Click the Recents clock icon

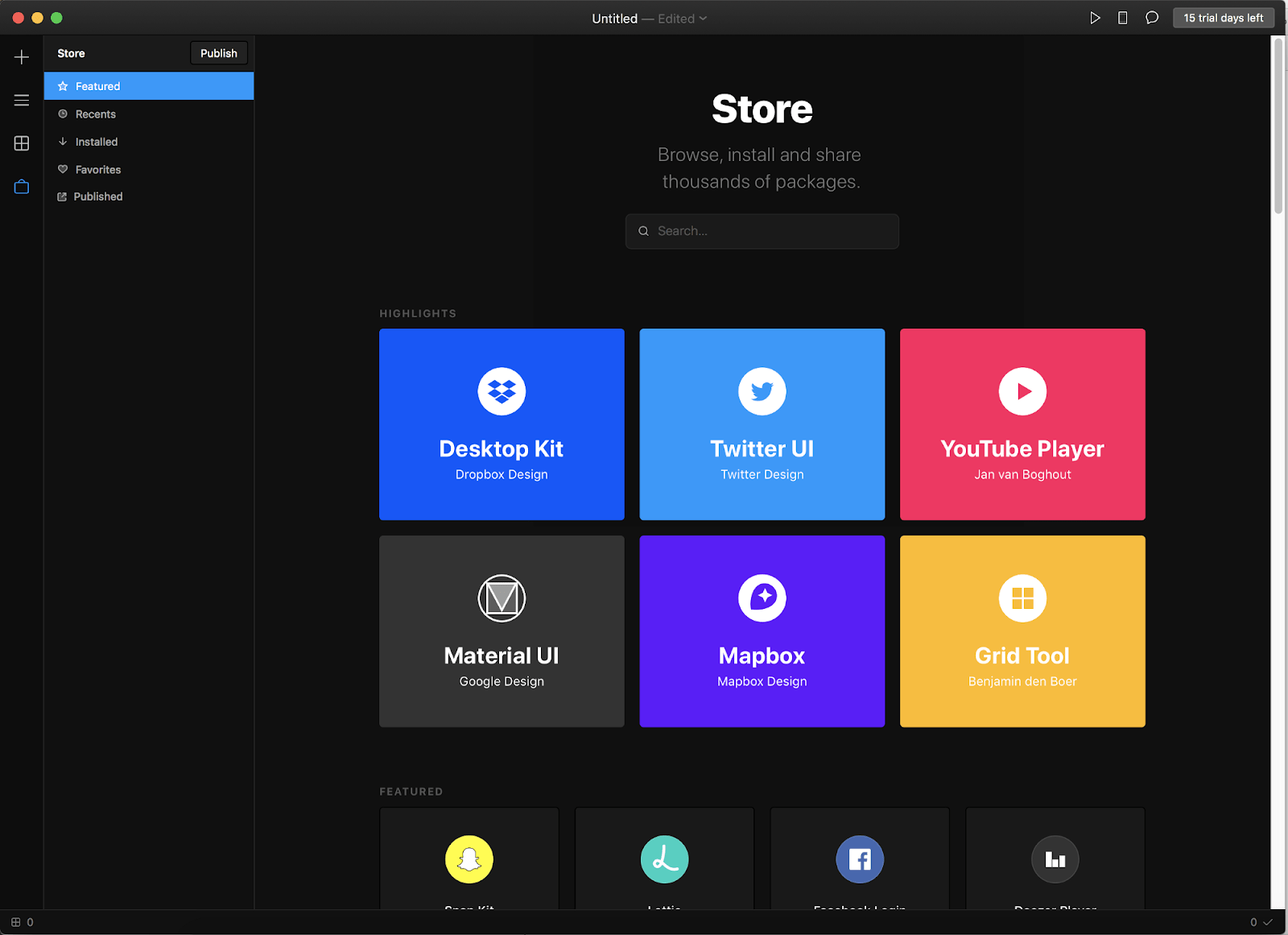pos(63,114)
